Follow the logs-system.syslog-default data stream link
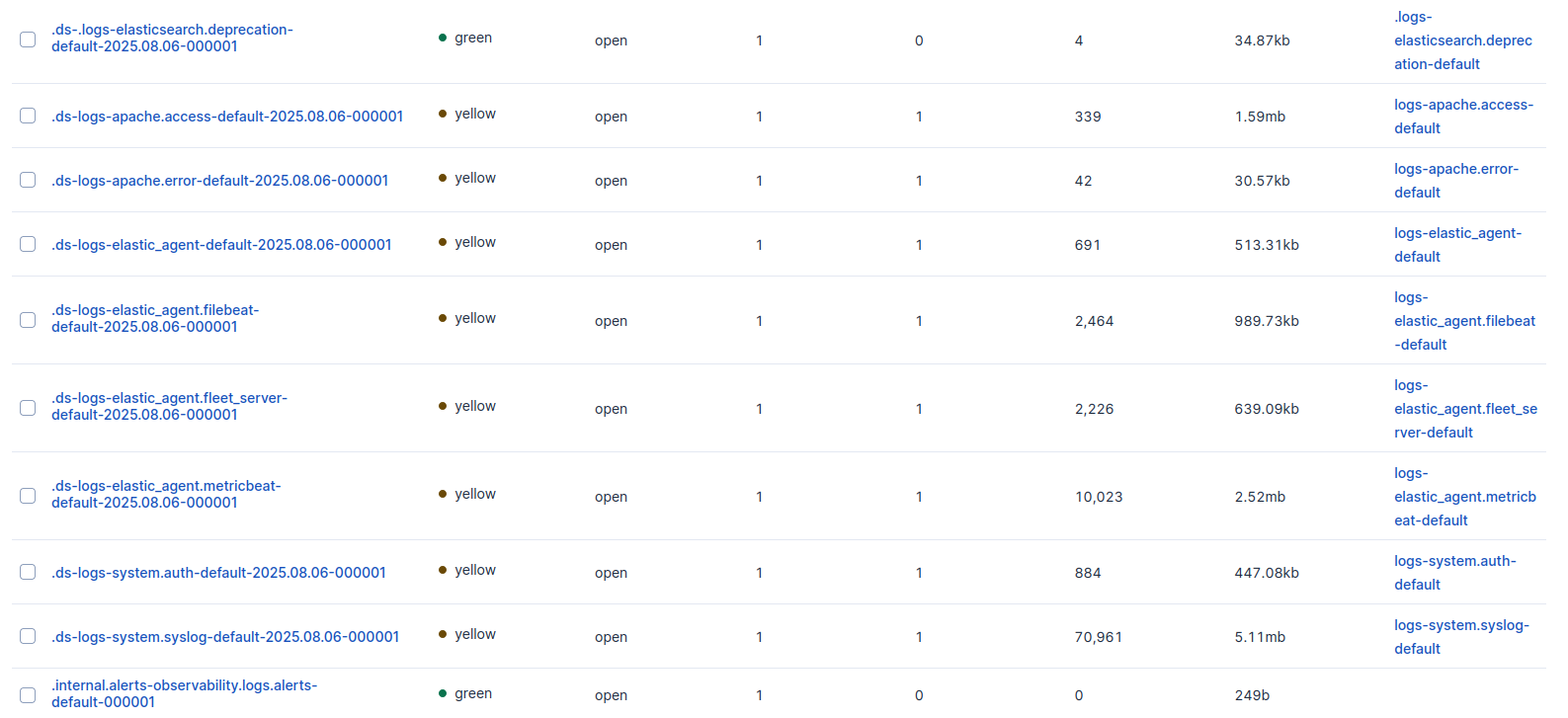Image resolution: width=1568 pixels, height=718 pixels. 1461,637
